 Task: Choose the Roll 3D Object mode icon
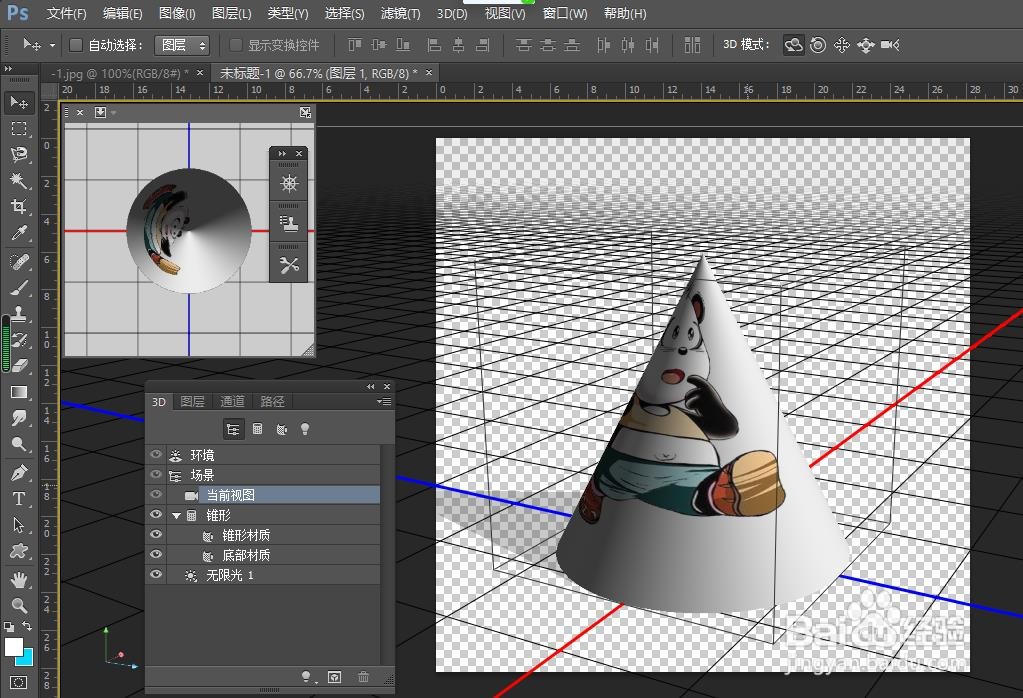pyautogui.click(x=817, y=45)
